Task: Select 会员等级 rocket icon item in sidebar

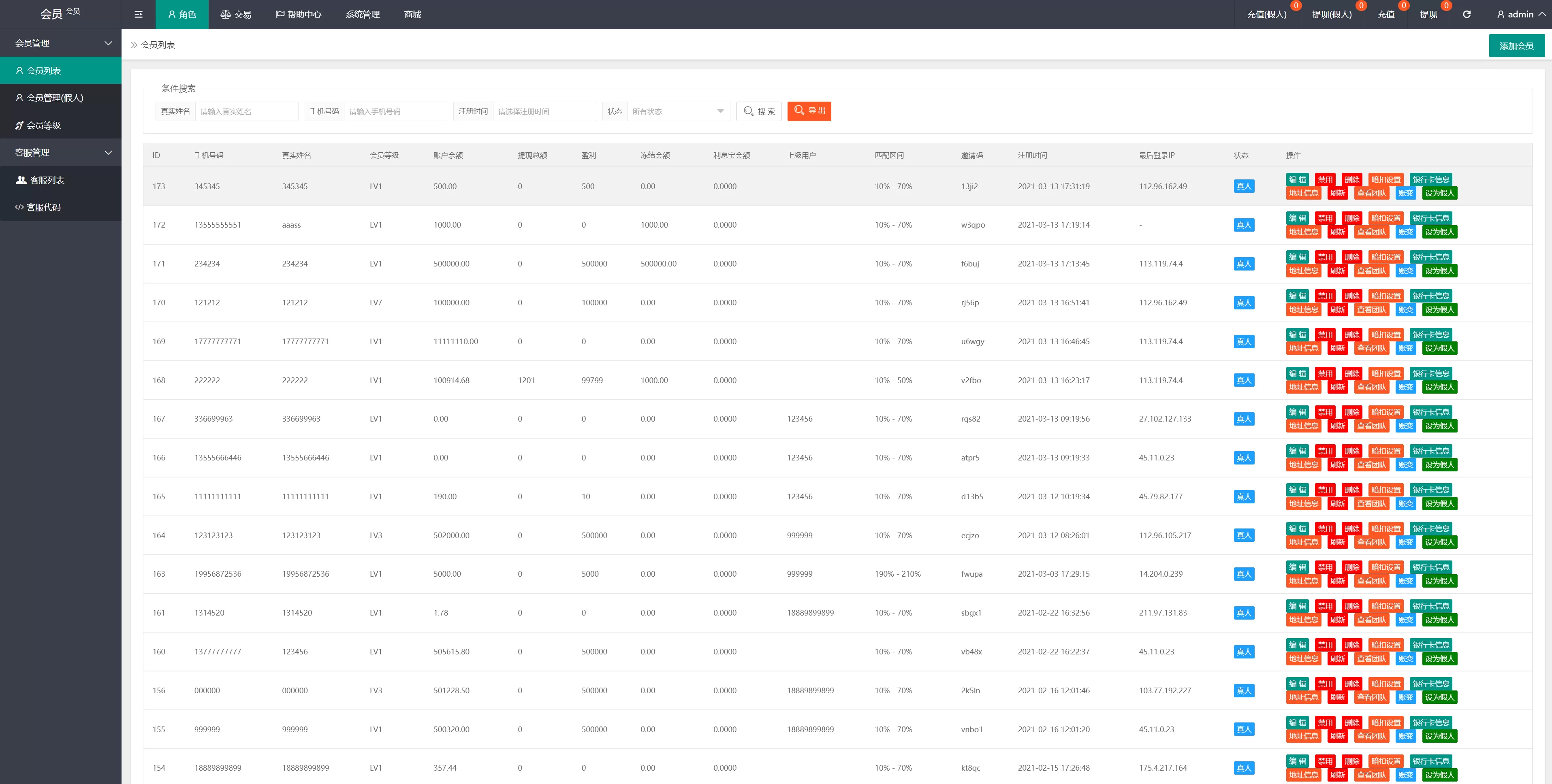Action: 43,125
